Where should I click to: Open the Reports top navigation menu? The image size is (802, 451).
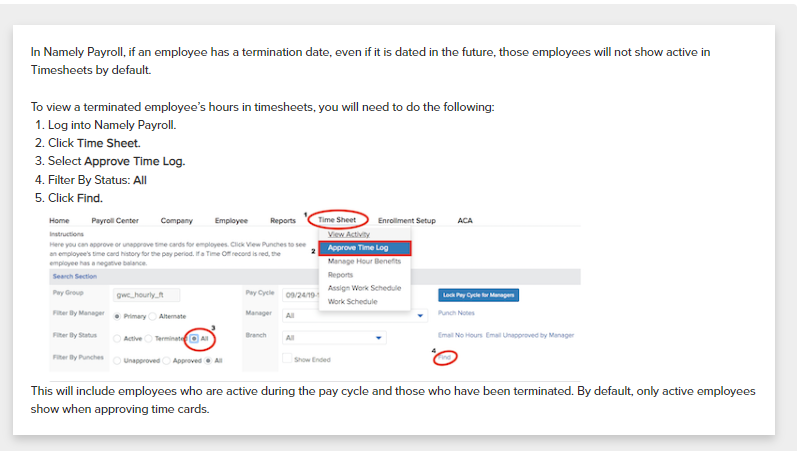click(283, 220)
